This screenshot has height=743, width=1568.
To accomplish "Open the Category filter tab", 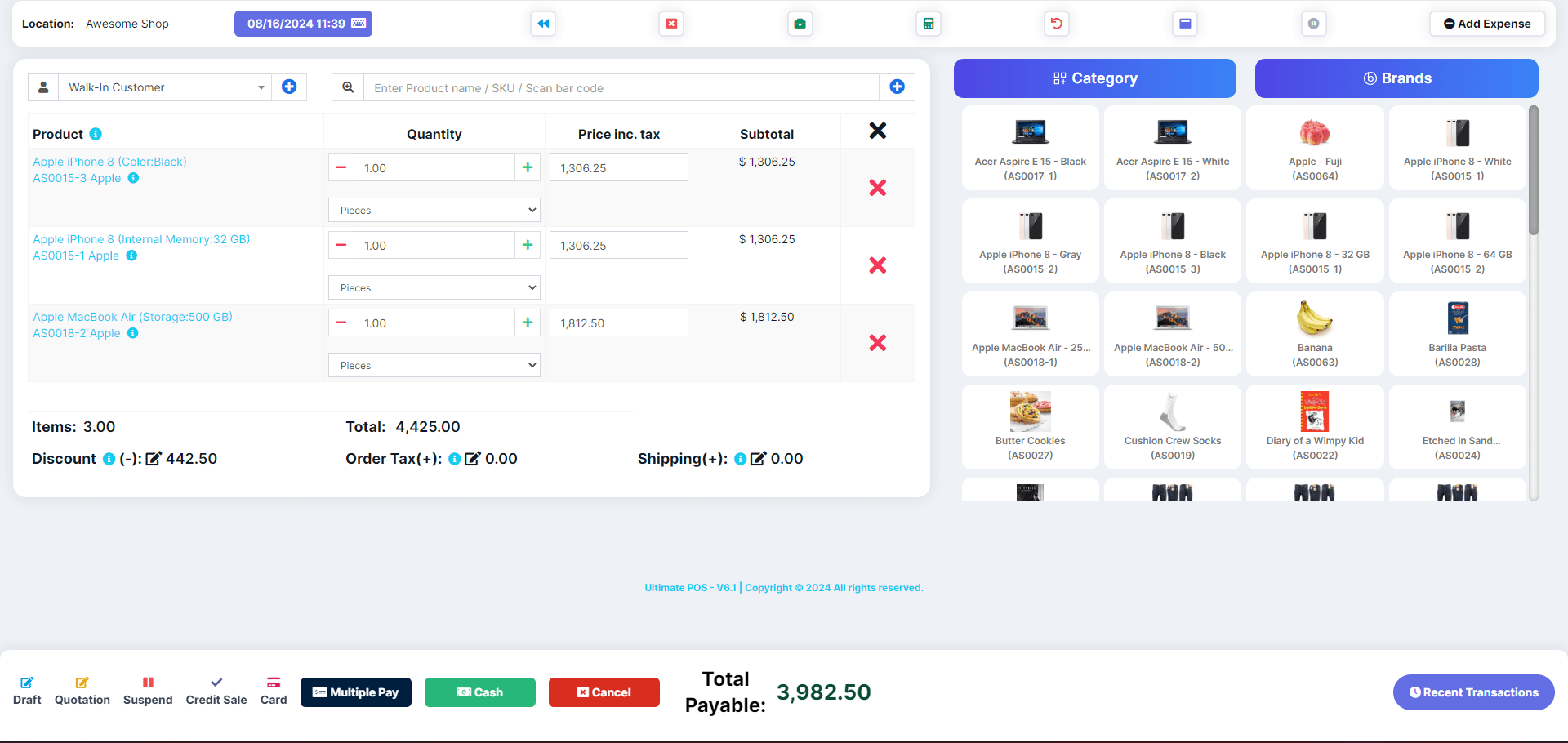I will point(1095,78).
